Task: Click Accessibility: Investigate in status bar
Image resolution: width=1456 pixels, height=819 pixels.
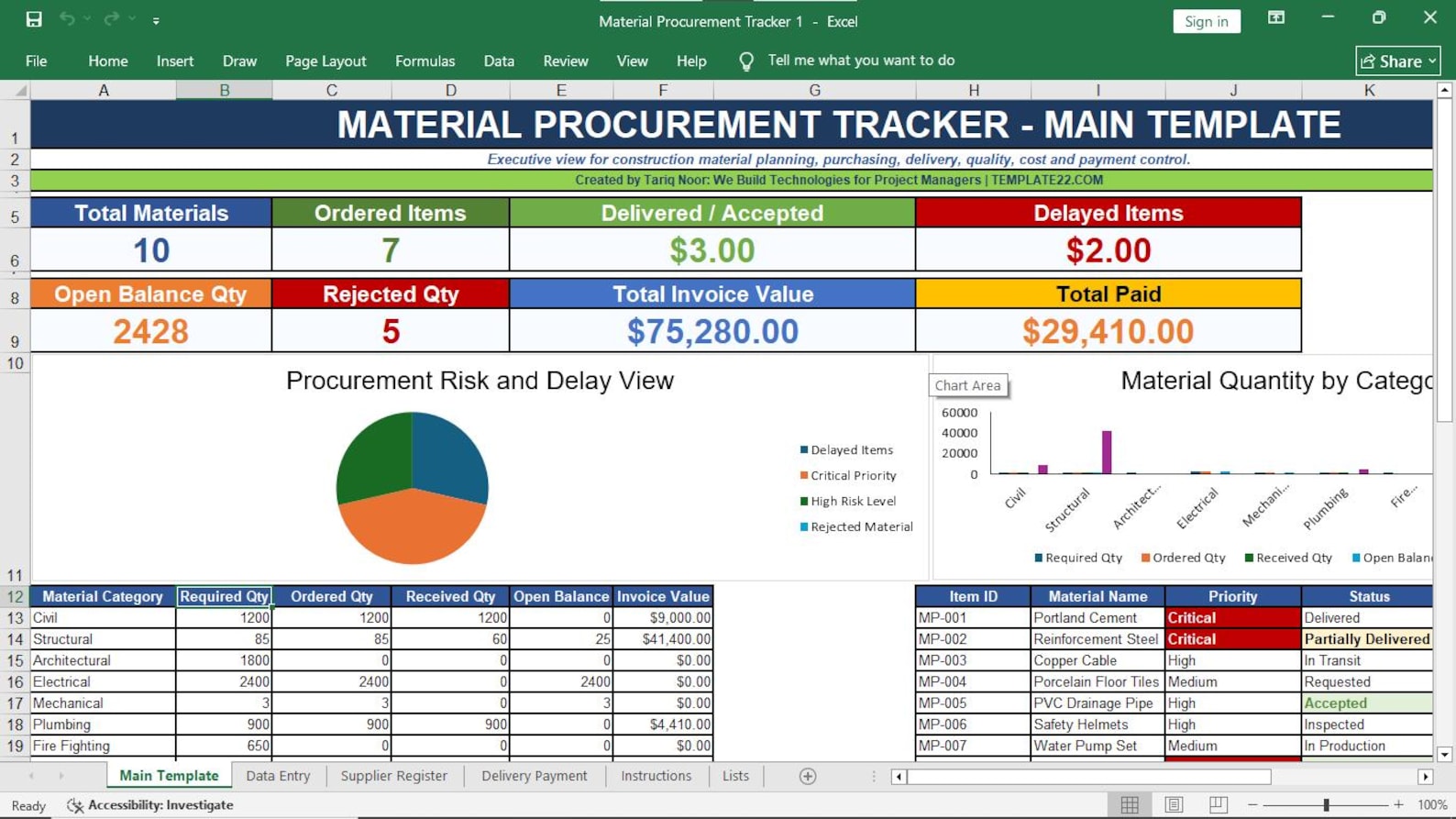Action: [150, 805]
